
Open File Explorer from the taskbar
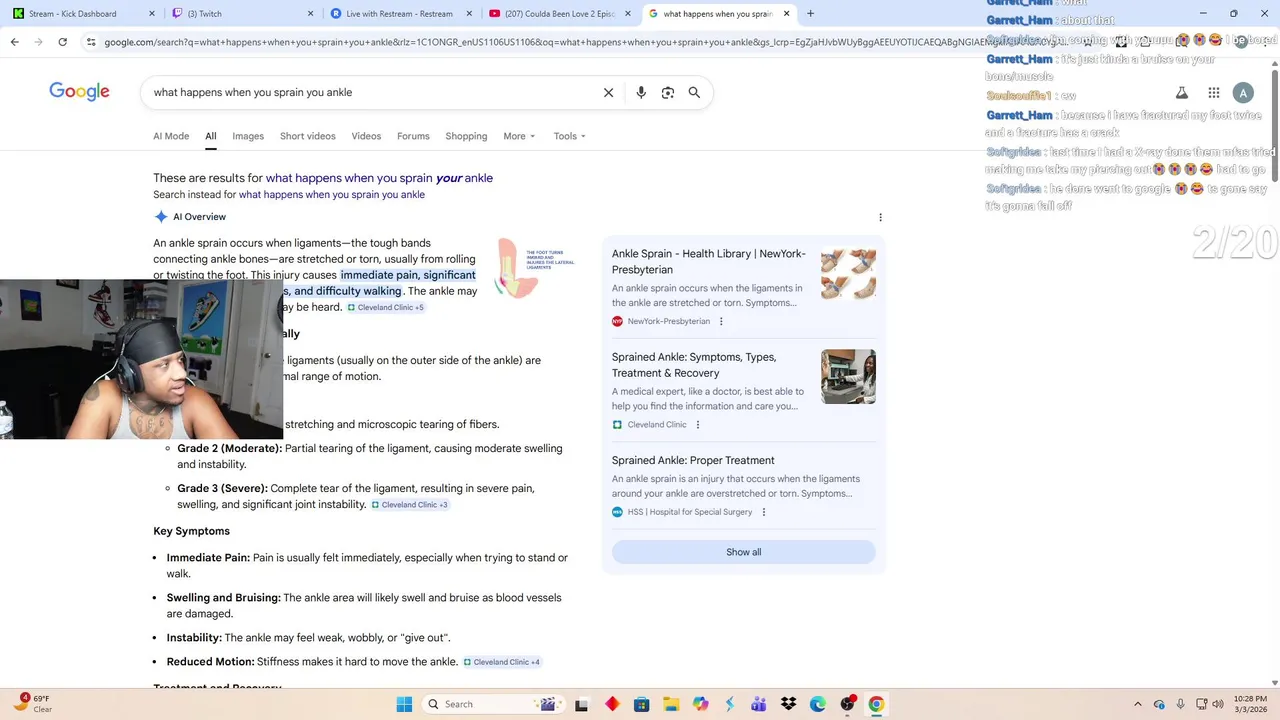click(x=671, y=704)
